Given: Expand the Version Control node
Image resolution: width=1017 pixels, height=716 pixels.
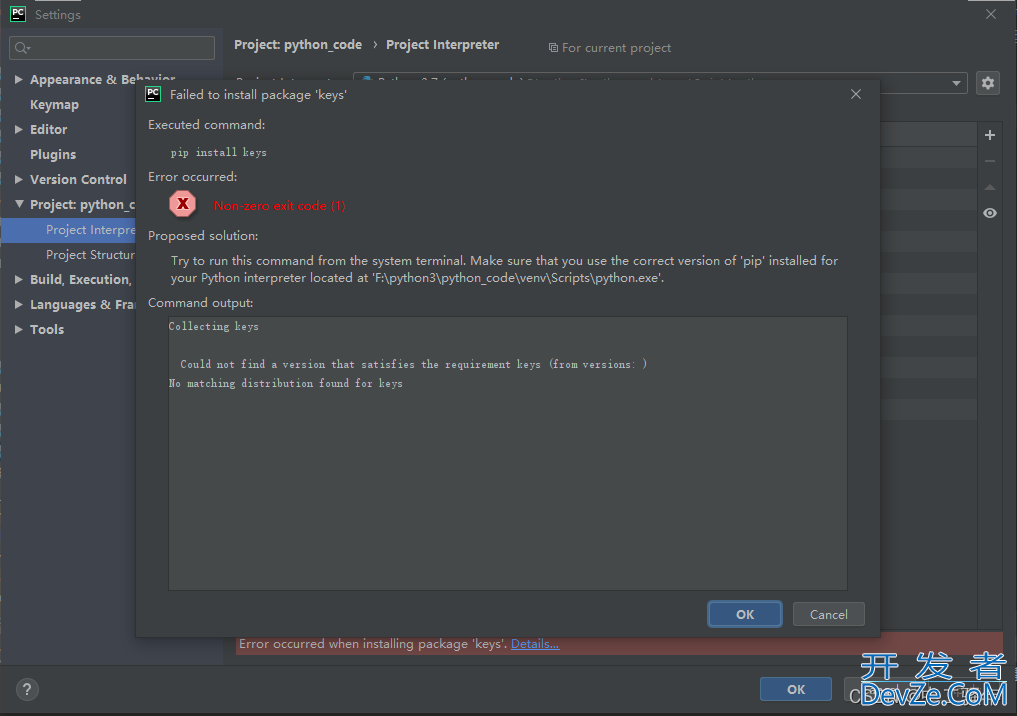Looking at the screenshot, I should (x=18, y=179).
